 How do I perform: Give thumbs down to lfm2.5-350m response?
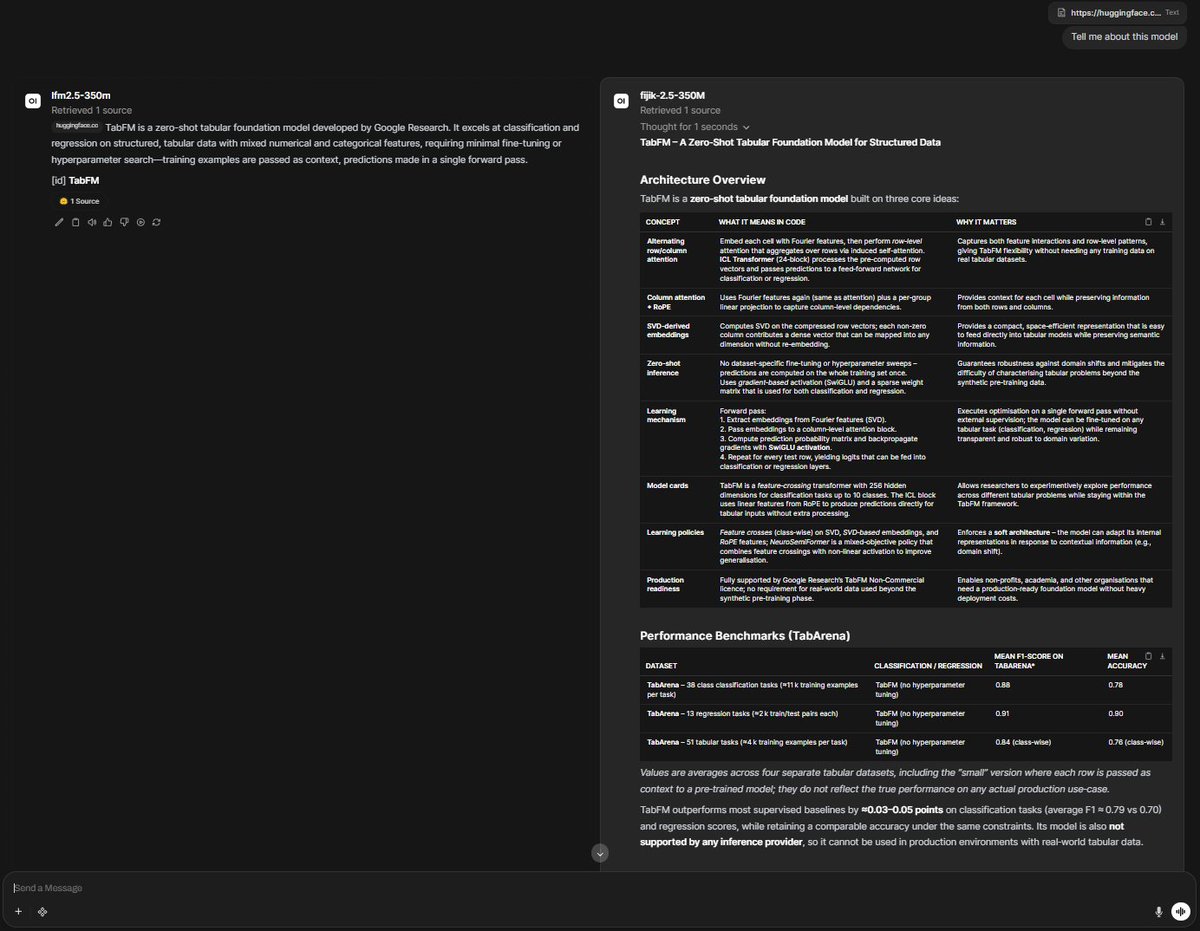tap(124, 222)
